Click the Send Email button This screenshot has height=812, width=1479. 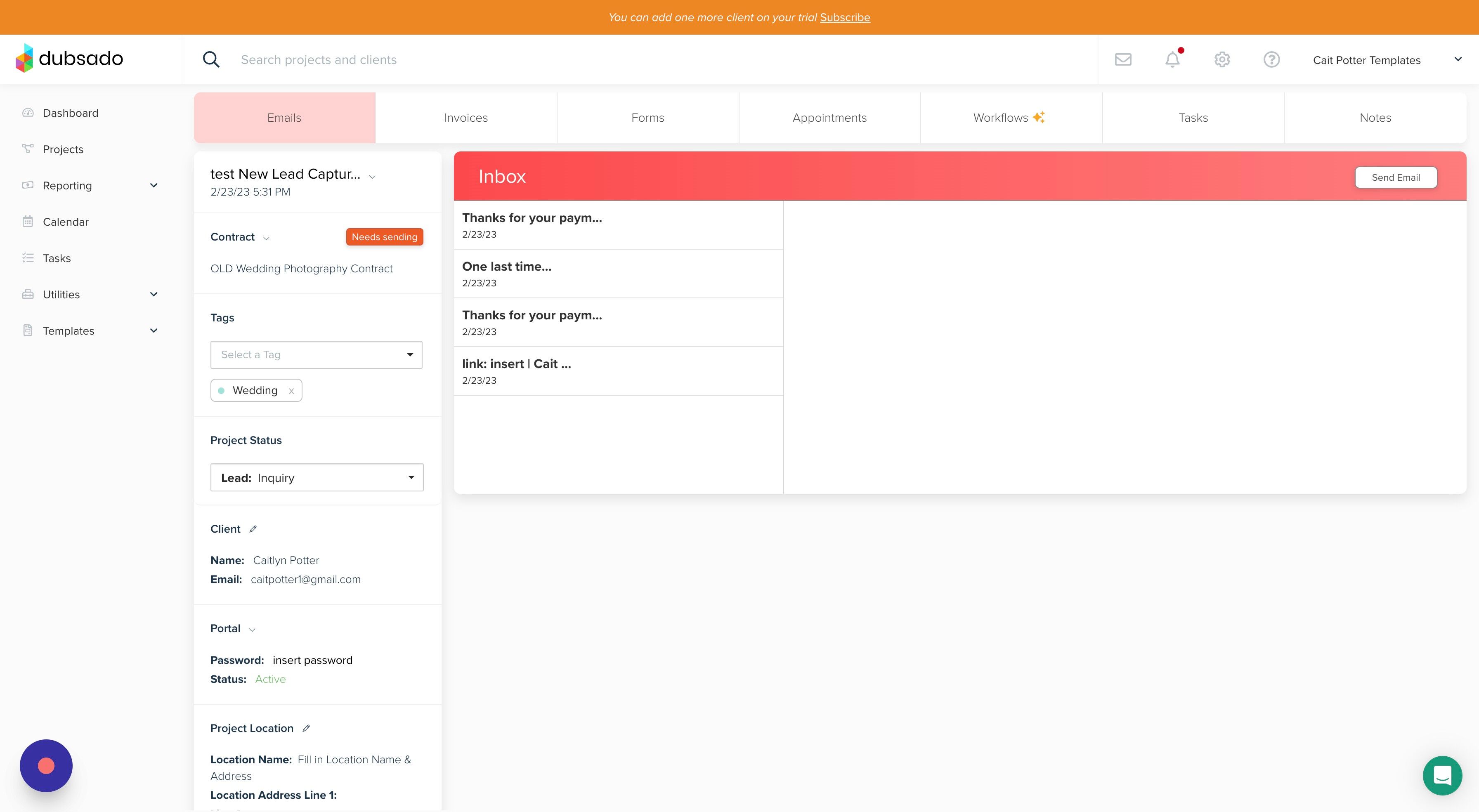[x=1395, y=177]
